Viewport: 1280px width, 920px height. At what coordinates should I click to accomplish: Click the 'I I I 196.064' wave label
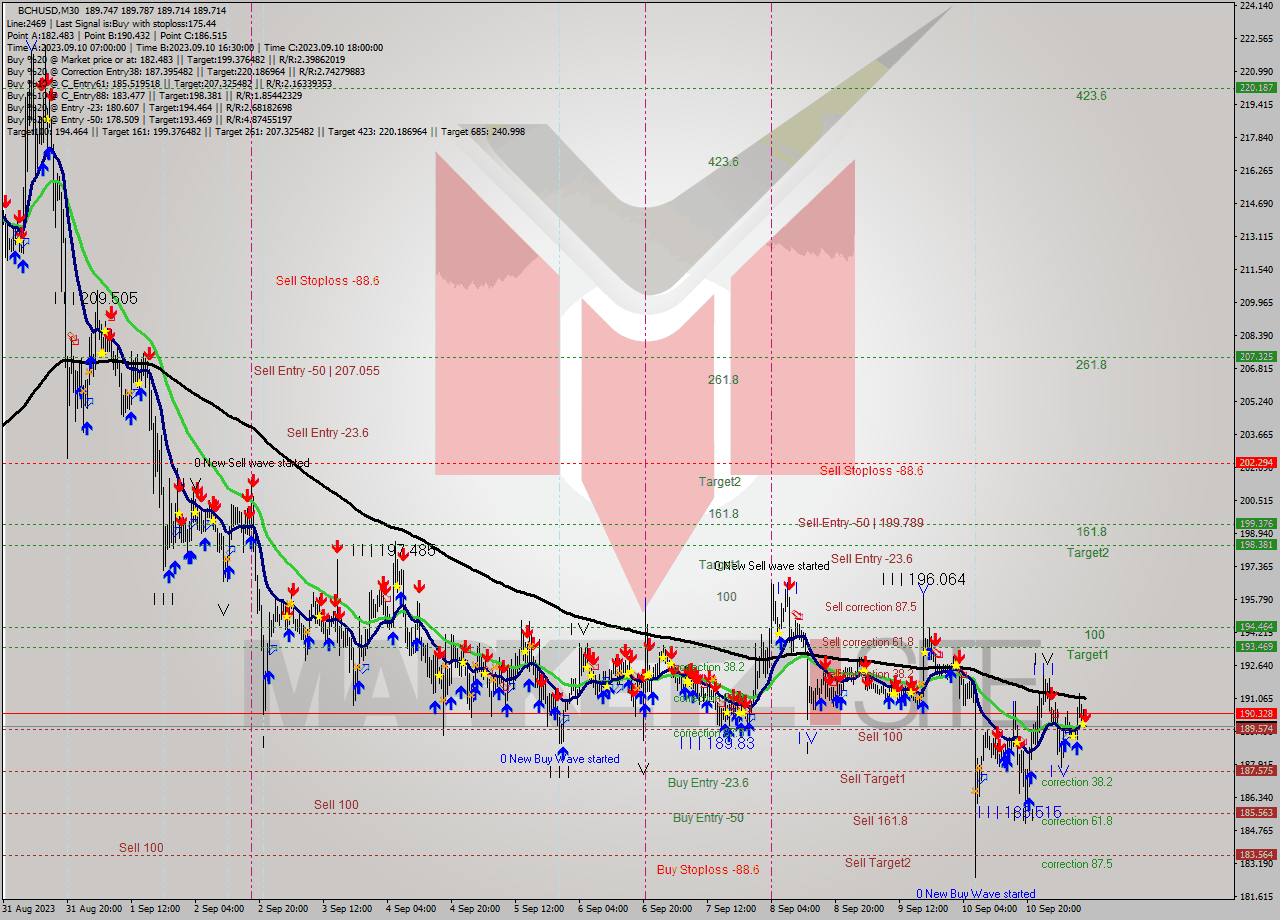924,579
